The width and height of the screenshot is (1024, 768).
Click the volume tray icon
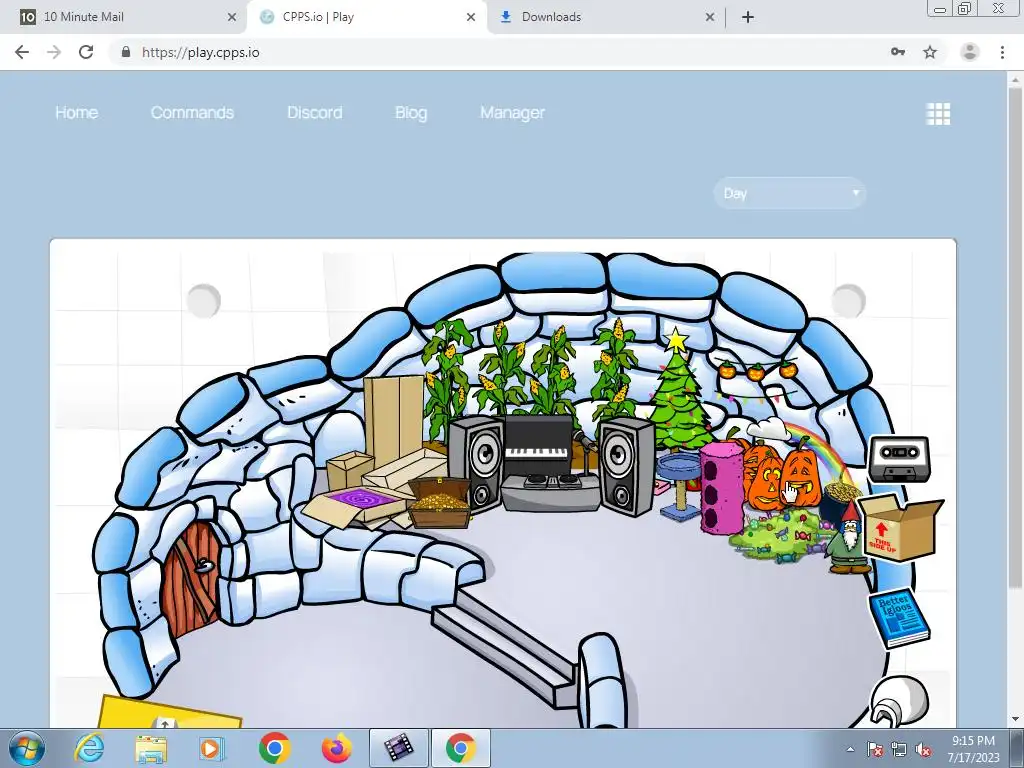pyautogui.click(x=923, y=750)
